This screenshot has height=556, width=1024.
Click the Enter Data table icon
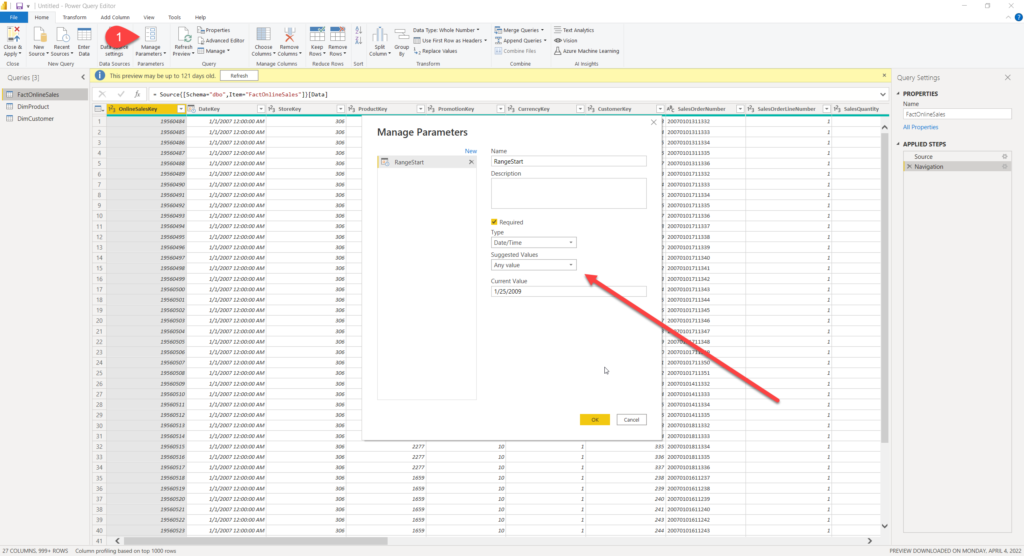click(x=84, y=36)
